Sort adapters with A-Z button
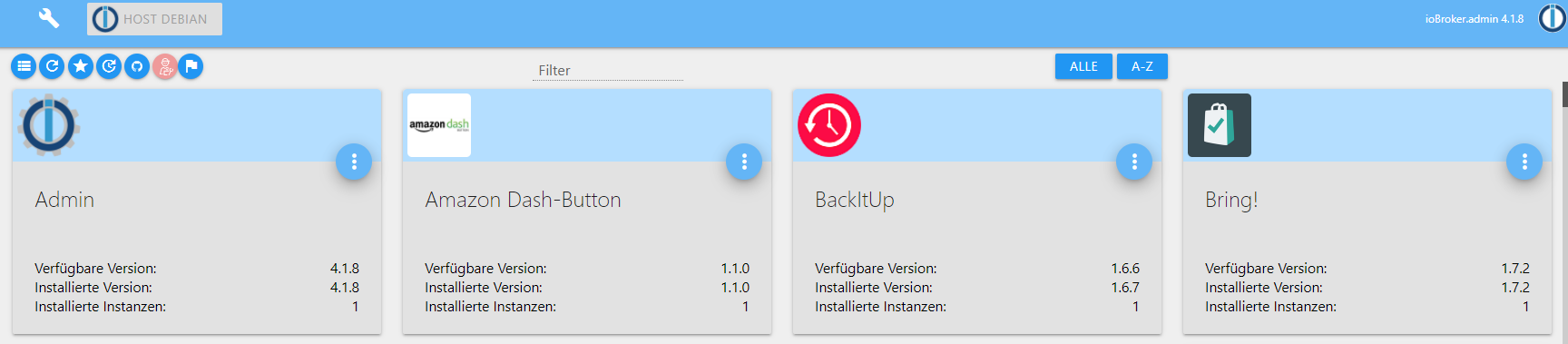Viewport: 1568px width, 344px height. click(x=1142, y=66)
